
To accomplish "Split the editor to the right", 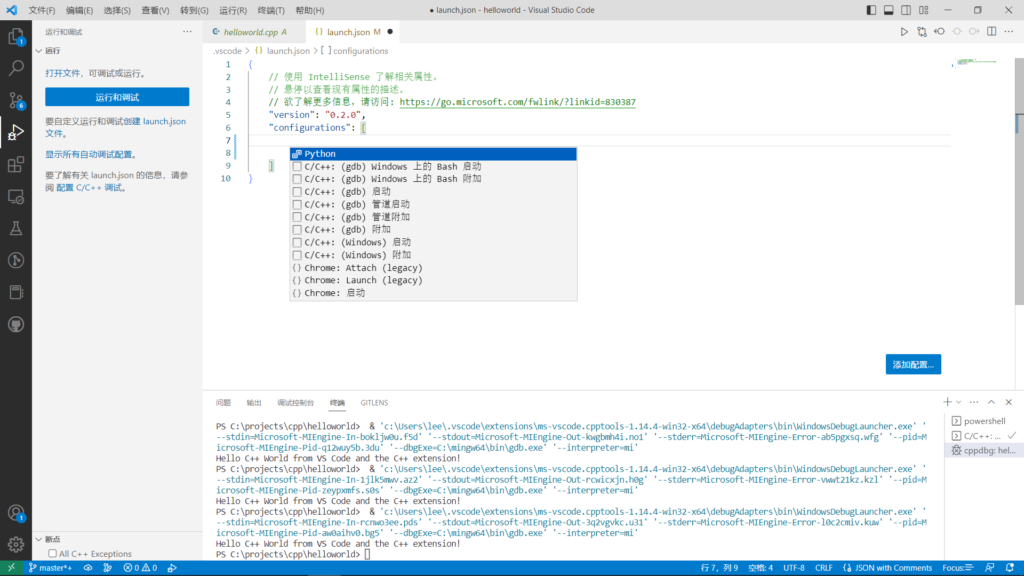I will click(x=990, y=32).
